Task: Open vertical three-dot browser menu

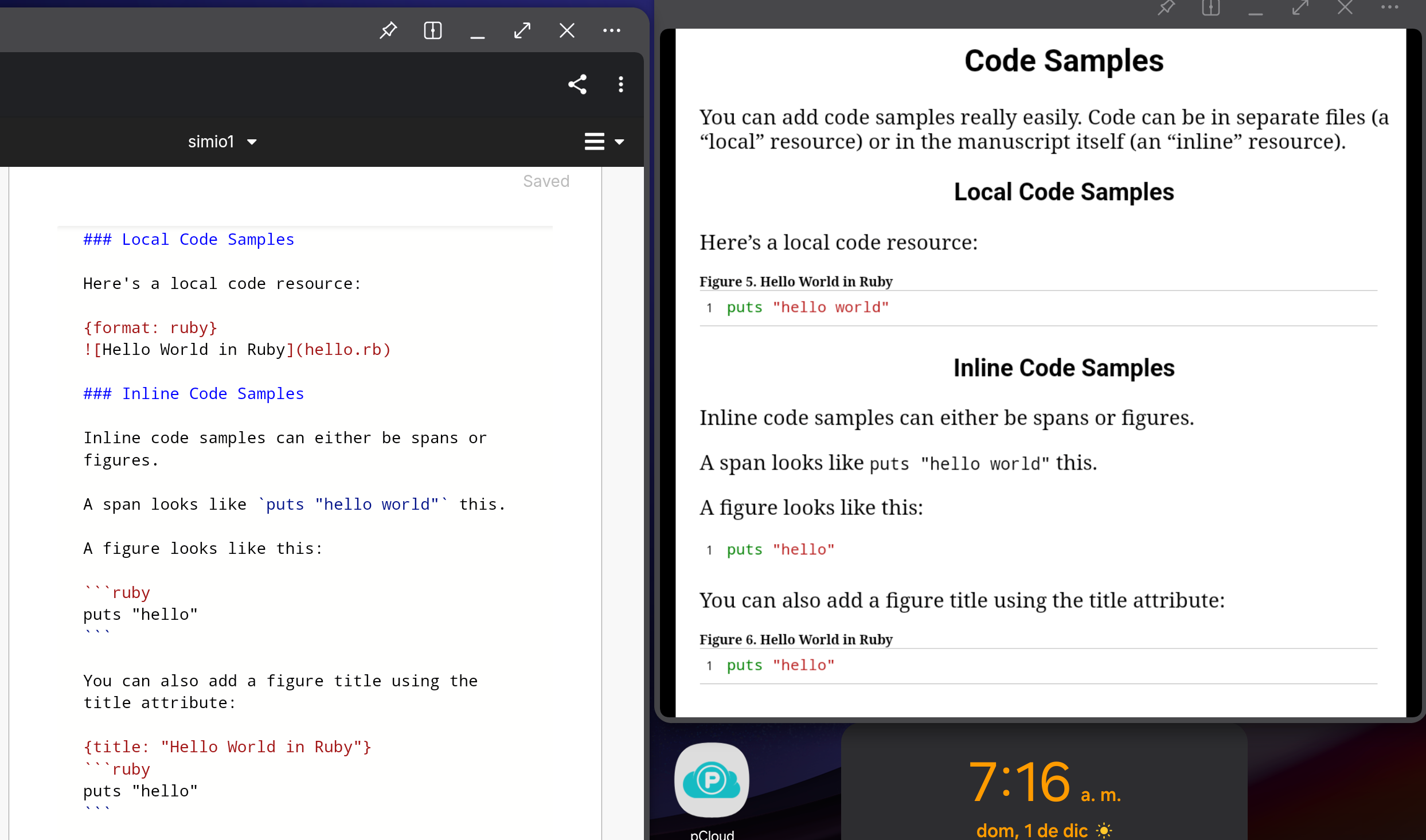Action: point(621,84)
